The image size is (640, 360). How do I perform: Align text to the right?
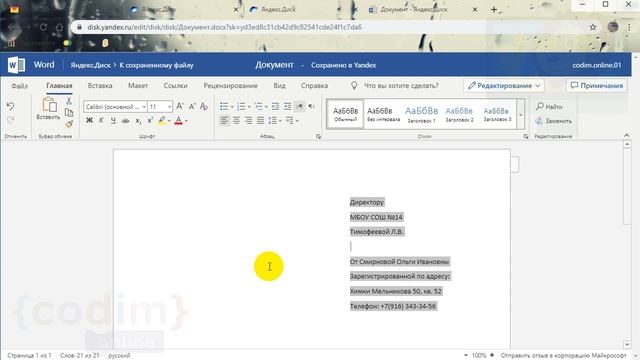coord(248,120)
